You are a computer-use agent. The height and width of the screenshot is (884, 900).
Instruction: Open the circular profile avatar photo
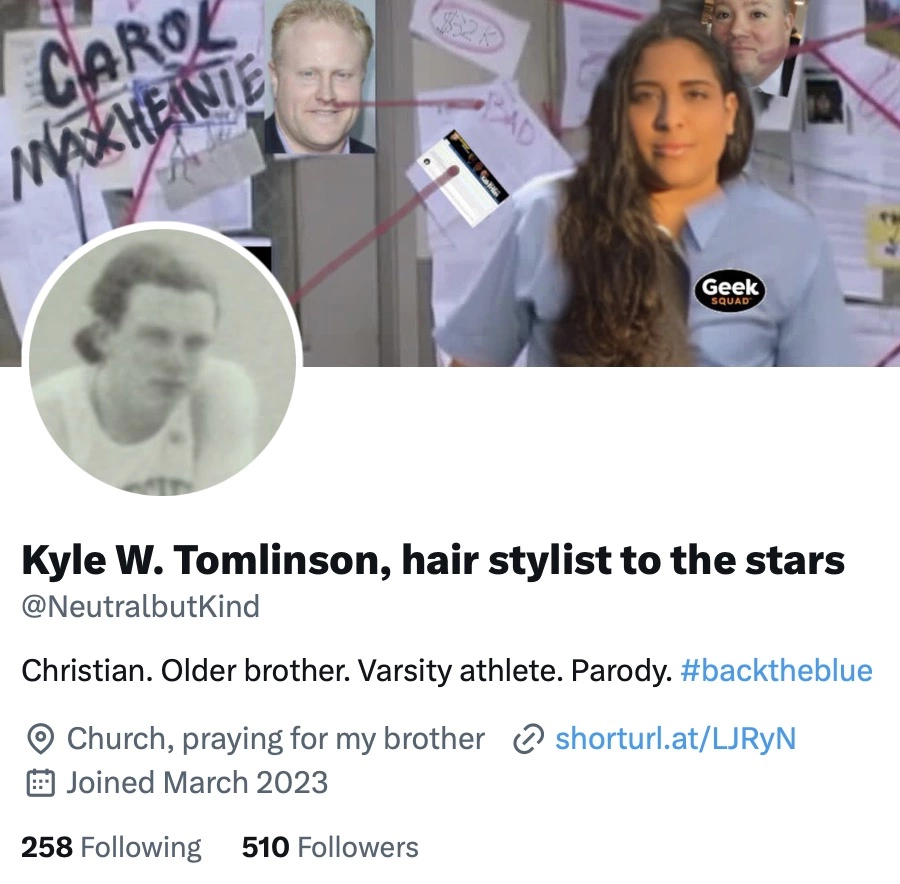pos(162,362)
